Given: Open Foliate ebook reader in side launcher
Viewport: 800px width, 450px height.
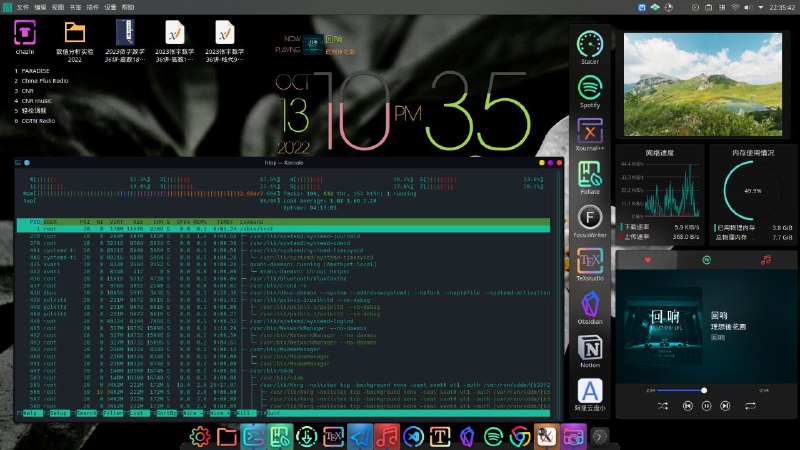Looking at the screenshot, I should click(x=590, y=178).
